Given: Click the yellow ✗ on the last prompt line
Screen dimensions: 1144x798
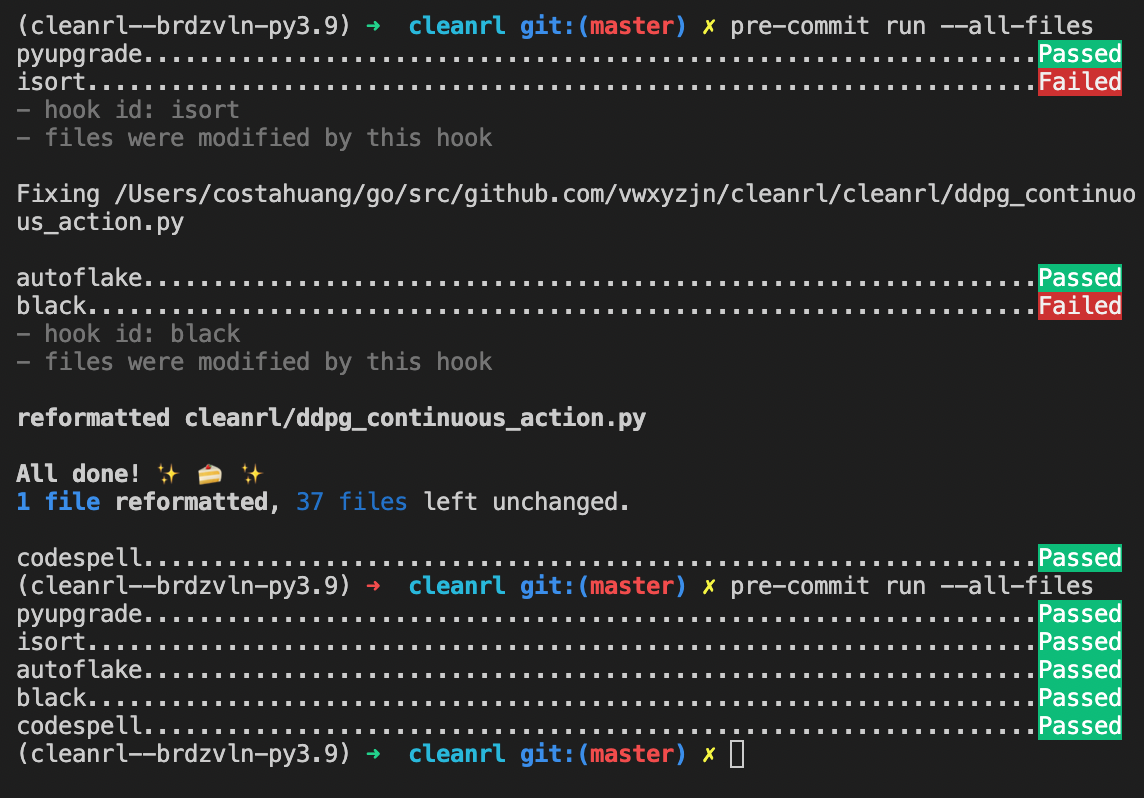Looking at the screenshot, I should point(709,754).
